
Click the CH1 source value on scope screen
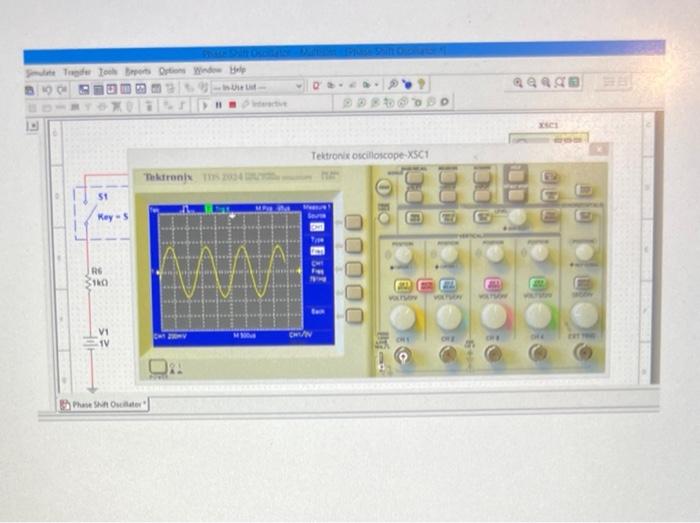(x=317, y=228)
